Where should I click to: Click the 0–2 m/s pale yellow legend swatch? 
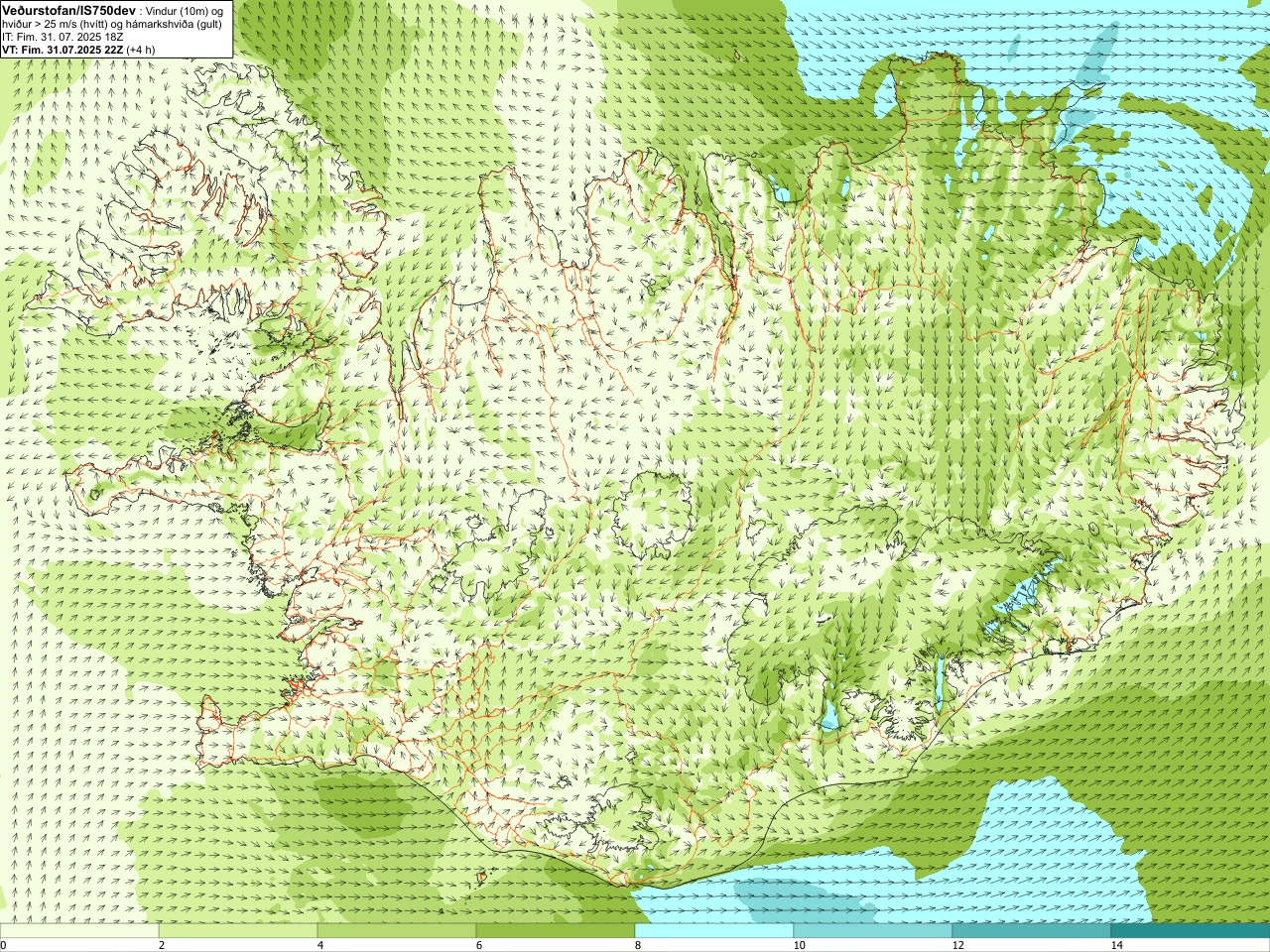[79, 931]
